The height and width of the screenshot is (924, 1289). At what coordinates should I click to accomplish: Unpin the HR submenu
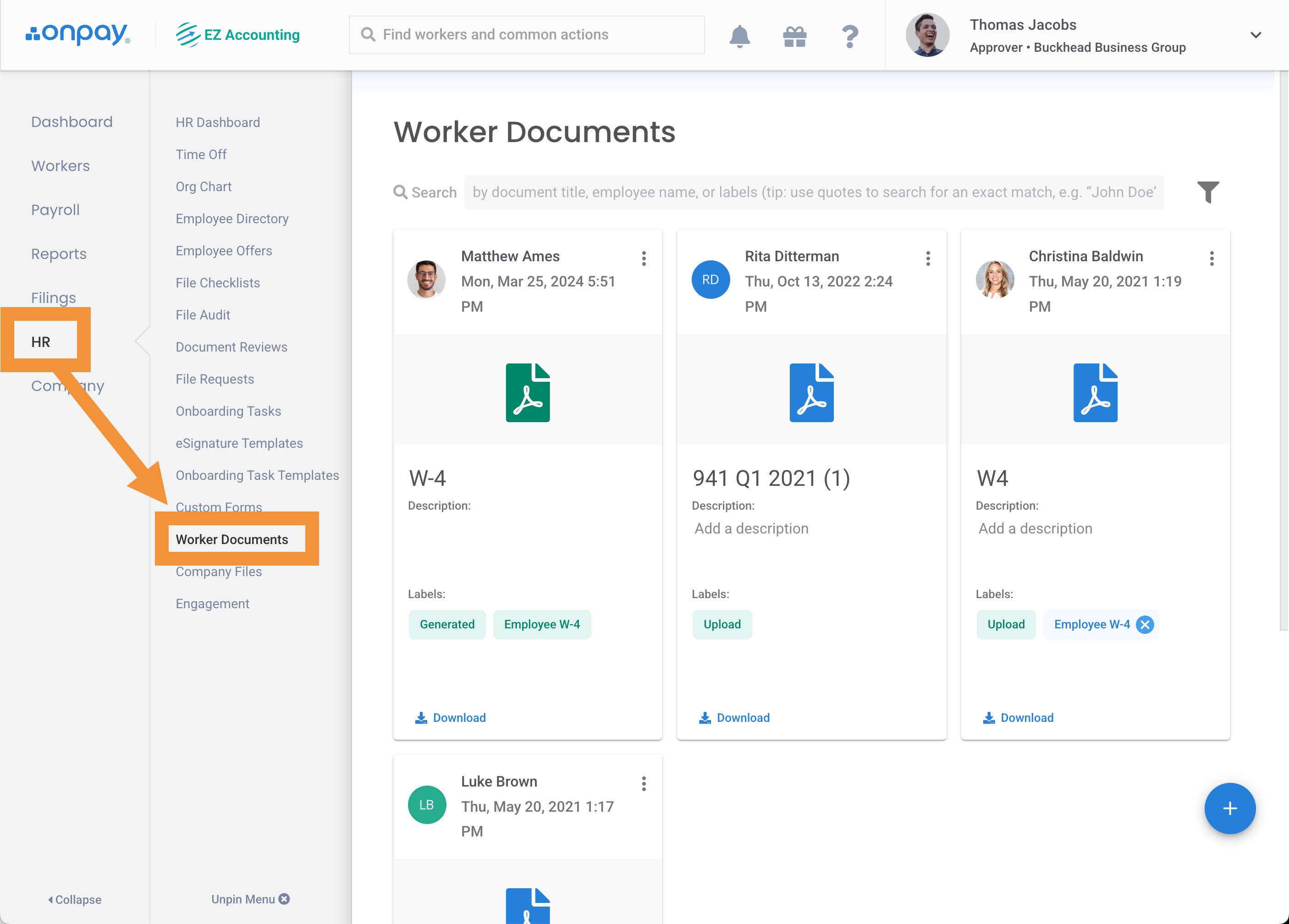250,899
